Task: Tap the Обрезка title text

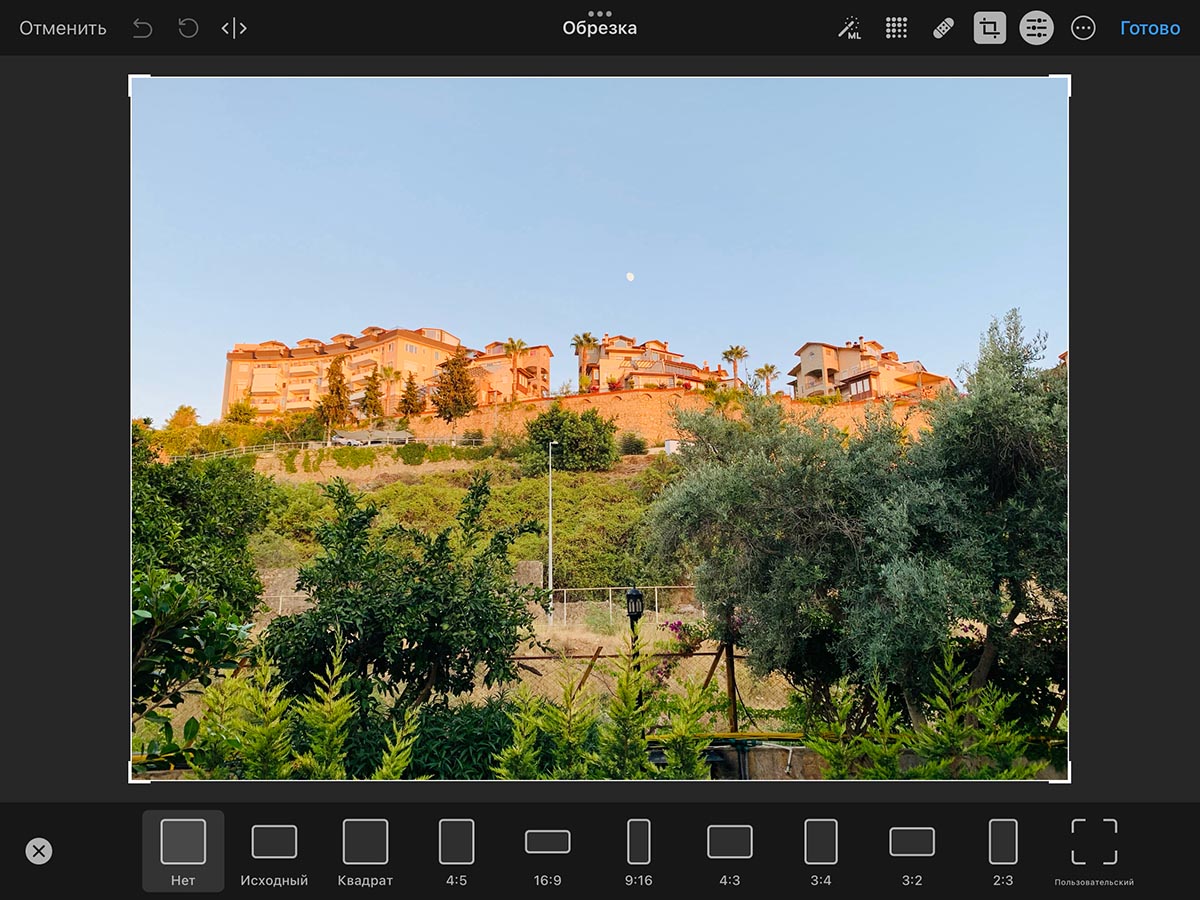Action: tap(600, 29)
